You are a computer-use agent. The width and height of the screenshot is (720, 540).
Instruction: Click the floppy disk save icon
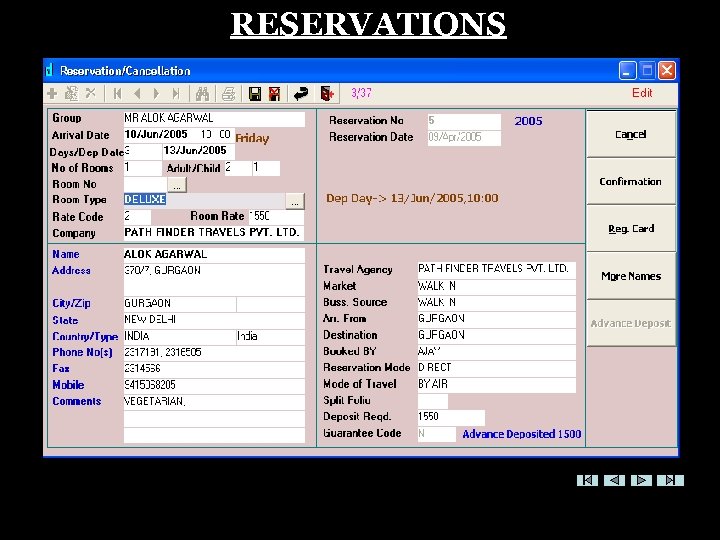pos(255,94)
